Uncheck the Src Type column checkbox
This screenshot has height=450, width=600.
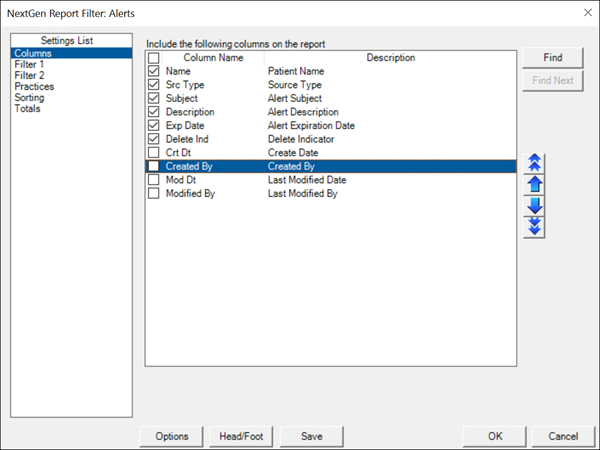pos(153,85)
